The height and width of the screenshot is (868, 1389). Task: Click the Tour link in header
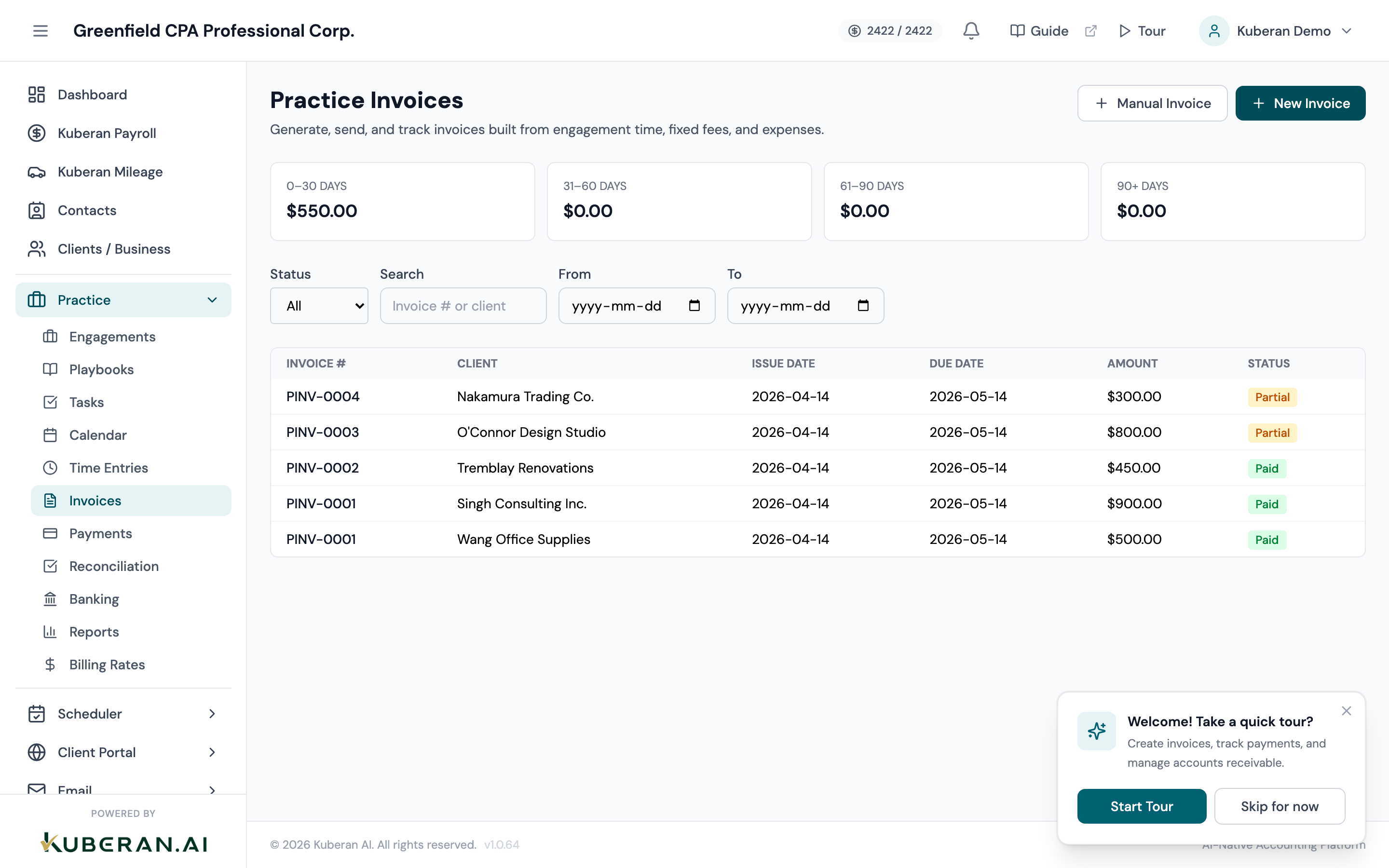(1142, 31)
